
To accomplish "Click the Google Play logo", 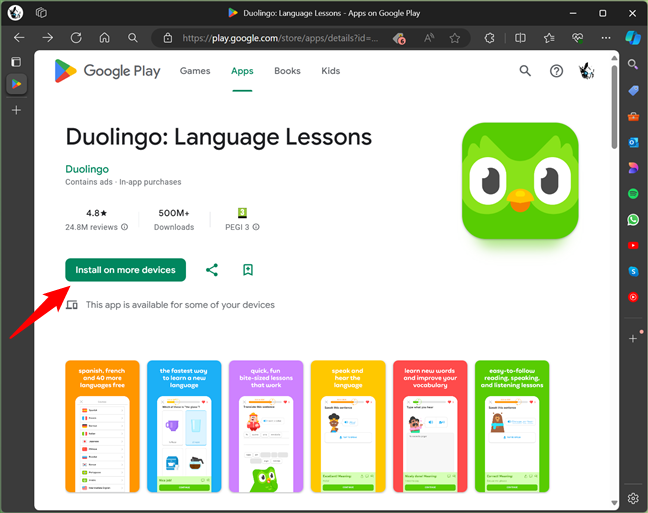I will coord(107,71).
